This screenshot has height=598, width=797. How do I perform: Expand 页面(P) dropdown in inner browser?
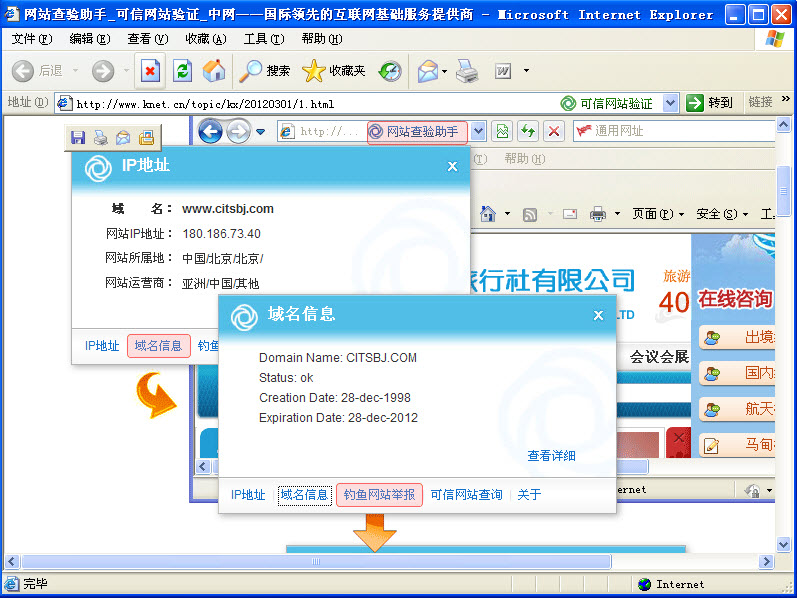tap(681, 215)
